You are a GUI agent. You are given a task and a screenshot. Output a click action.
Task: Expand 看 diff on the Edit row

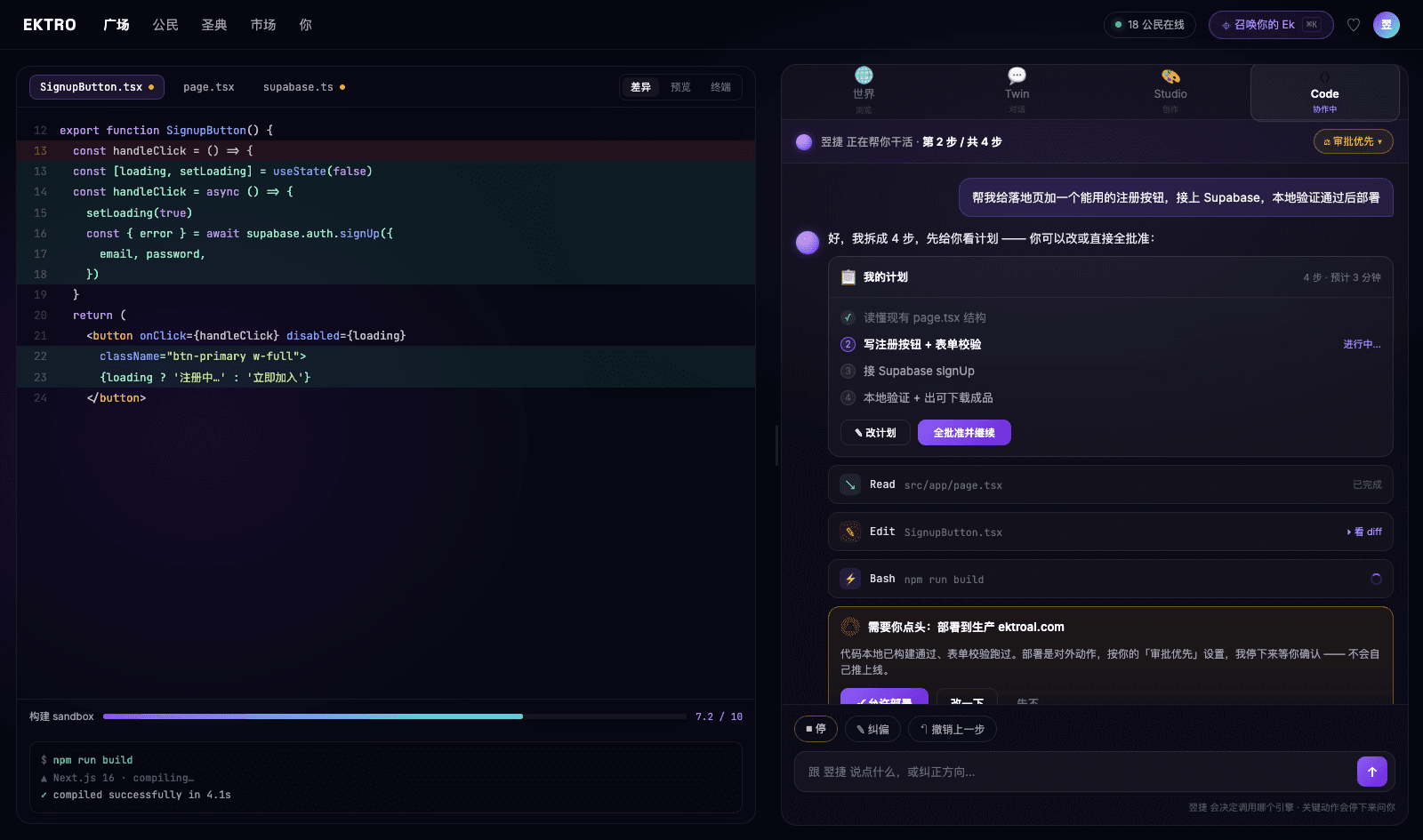1364,532
